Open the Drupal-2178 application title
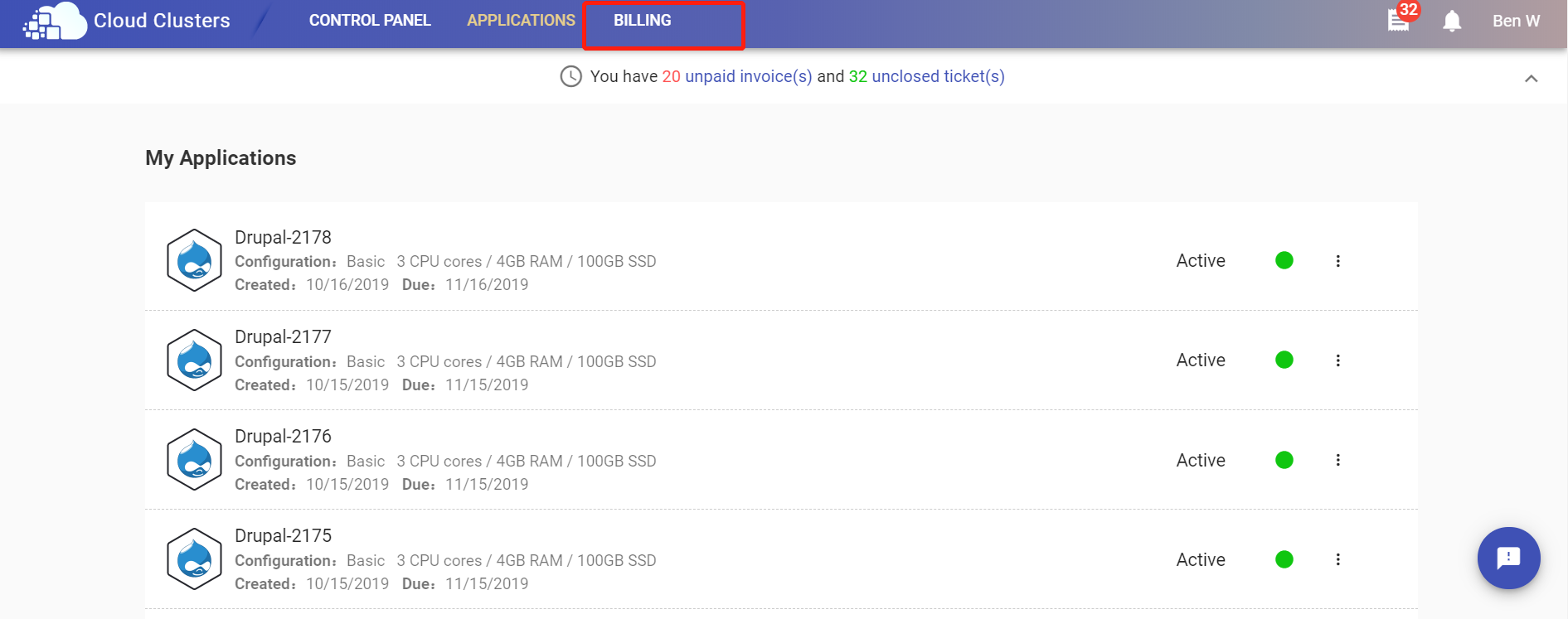The width and height of the screenshot is (1568, 619). (283, 237)
